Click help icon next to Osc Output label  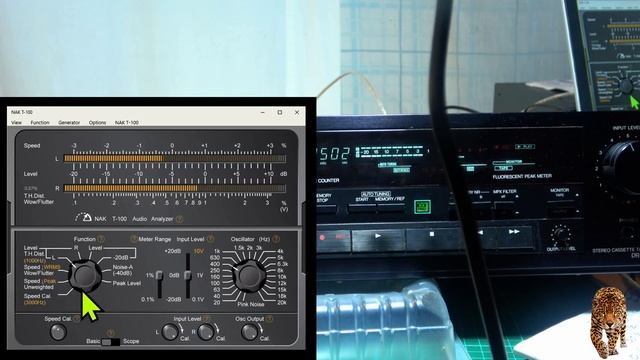(x=269, y=319)
